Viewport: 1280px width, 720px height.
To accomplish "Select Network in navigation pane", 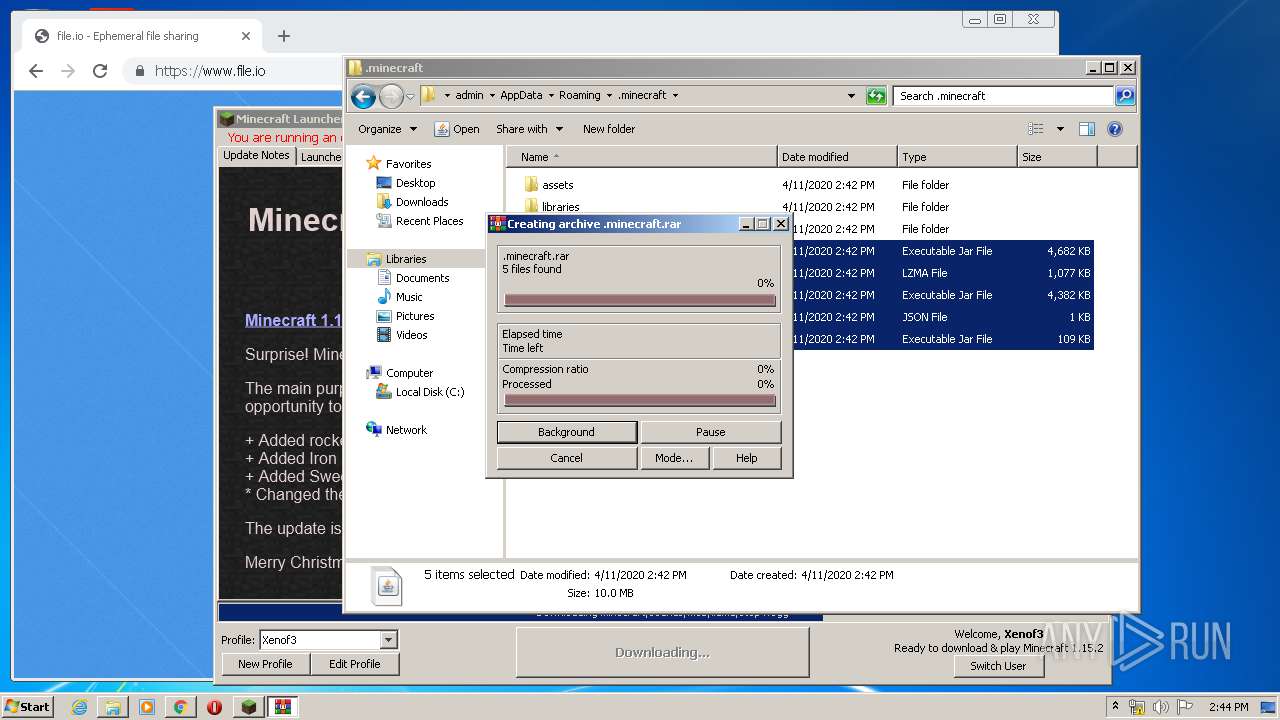I will [406, 430].
